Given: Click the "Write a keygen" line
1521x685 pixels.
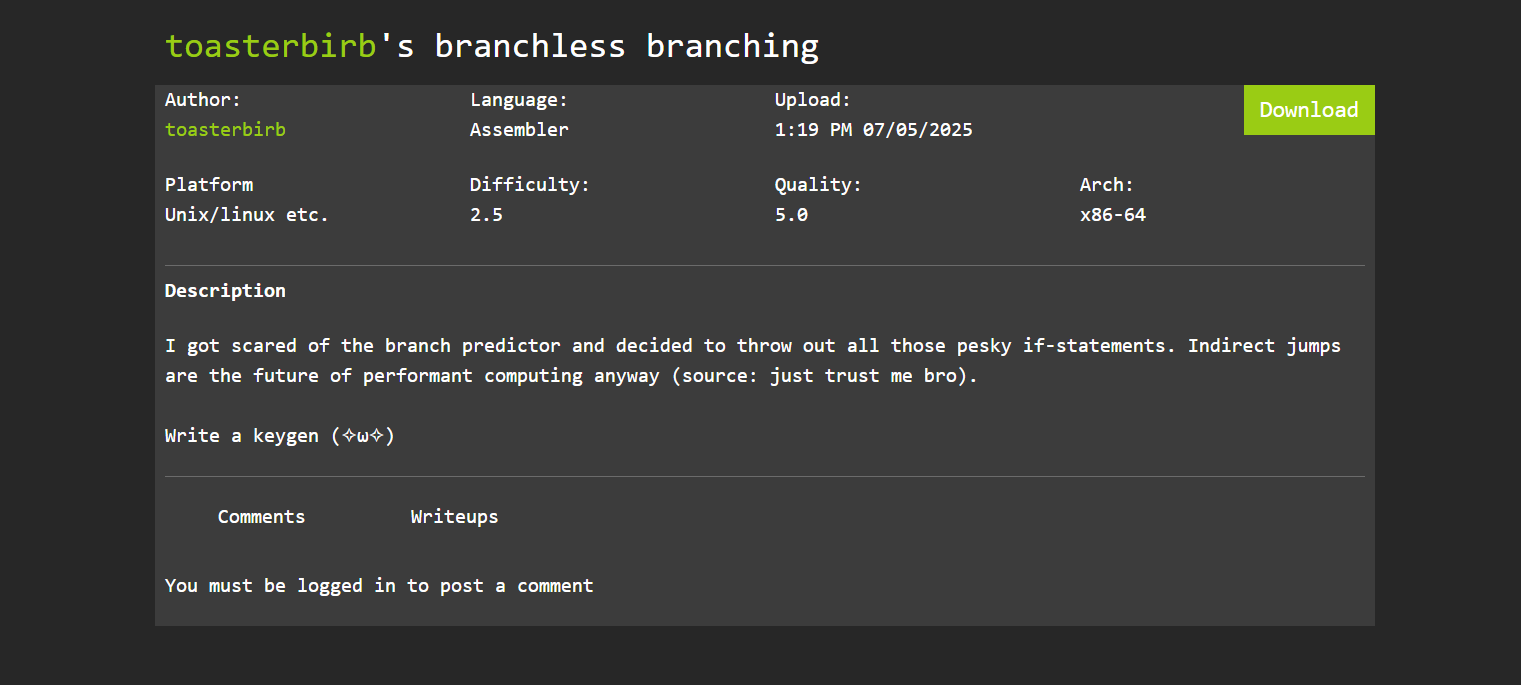Looking at the screenshot, I should tap(280, 436).
